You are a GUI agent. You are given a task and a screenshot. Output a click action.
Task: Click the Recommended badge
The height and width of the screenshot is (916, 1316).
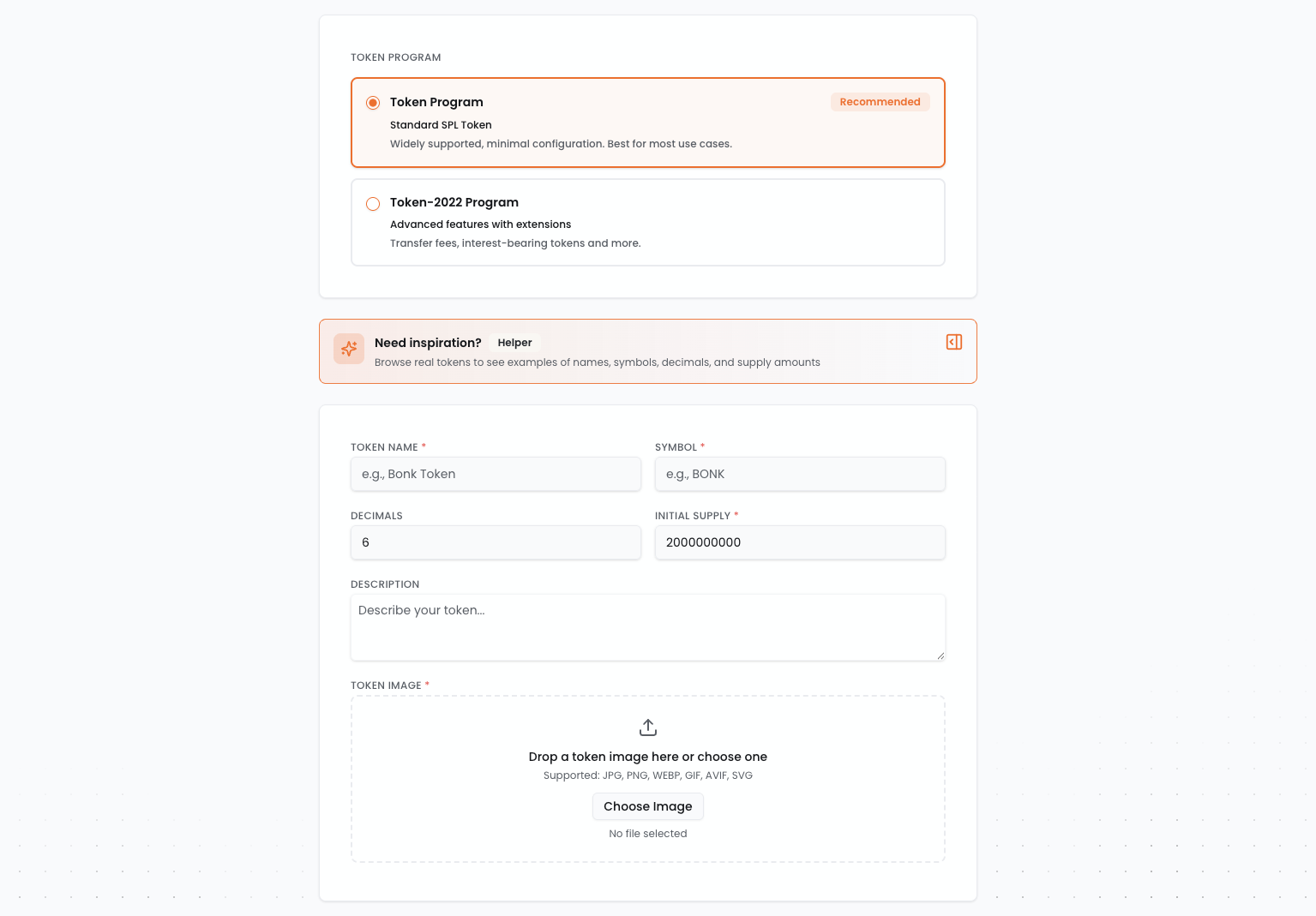pos(880,102)
